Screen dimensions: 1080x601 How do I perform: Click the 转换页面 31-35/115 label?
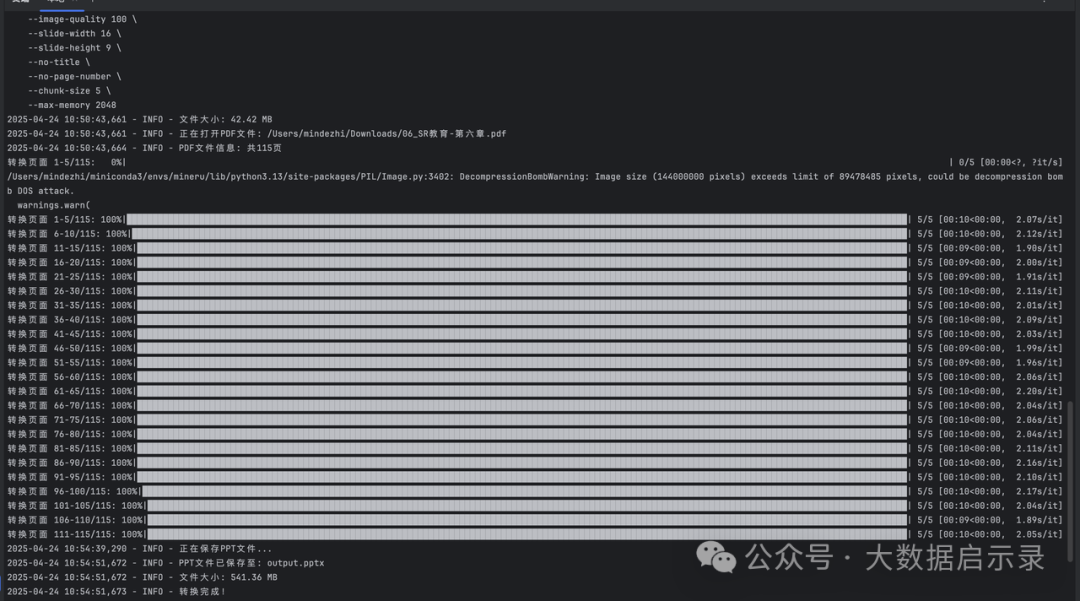click(x=59, y=306)
